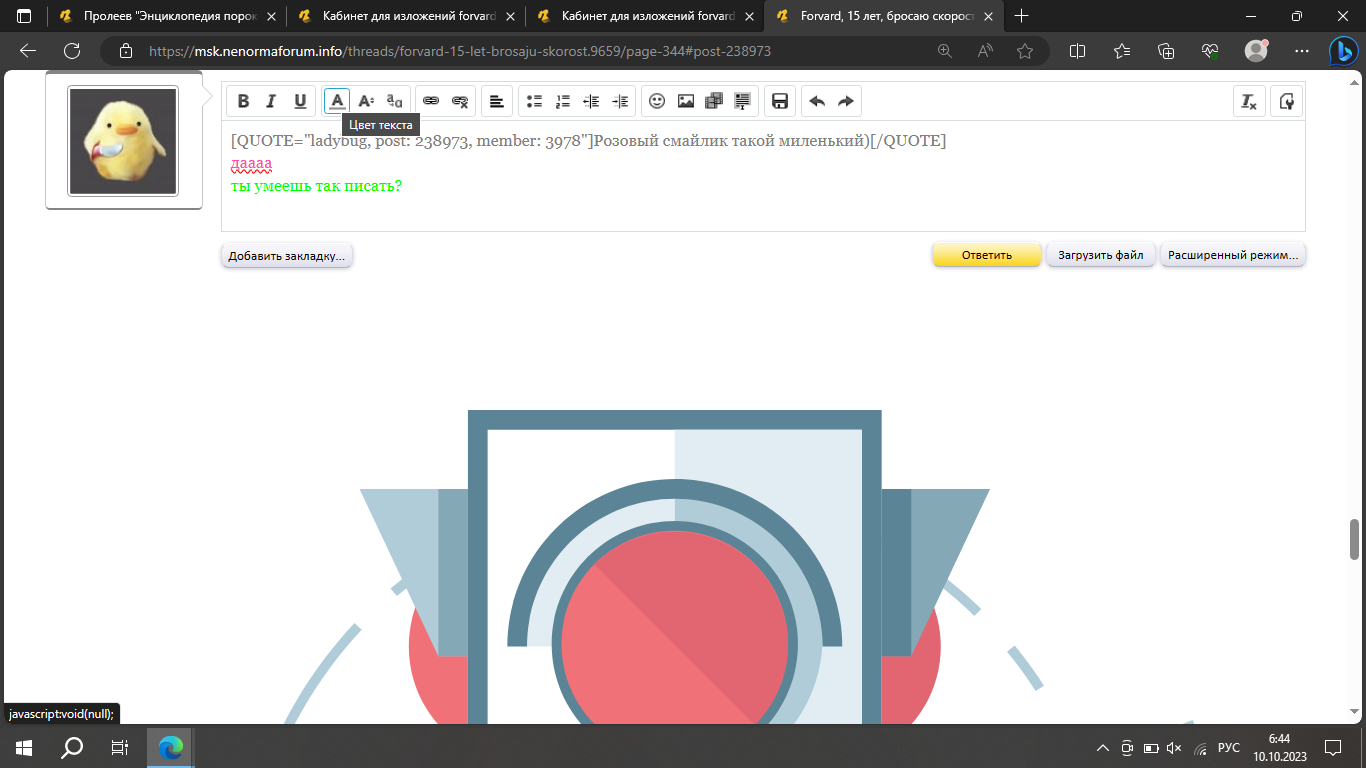The image size is (1366, 768).
Task: Remove link using the unlink icon
Action: tap(460, 101)
